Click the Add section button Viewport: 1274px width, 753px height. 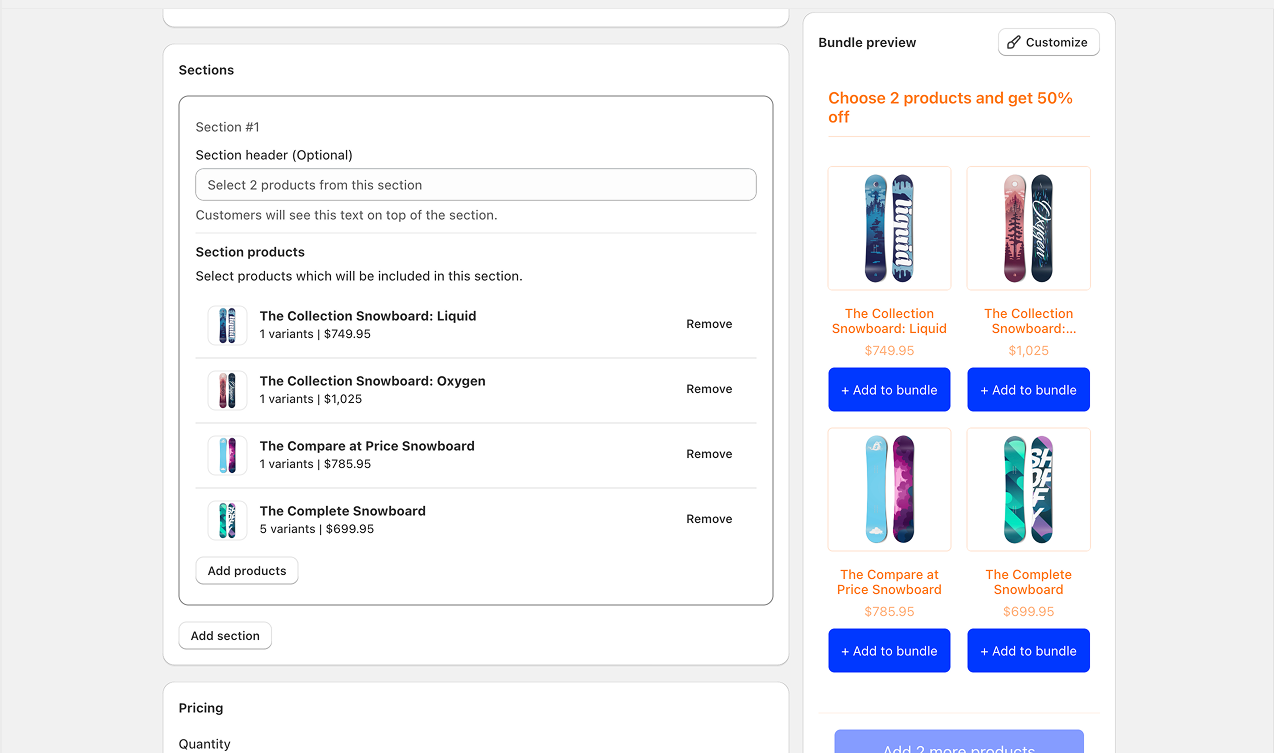point(225,636)
